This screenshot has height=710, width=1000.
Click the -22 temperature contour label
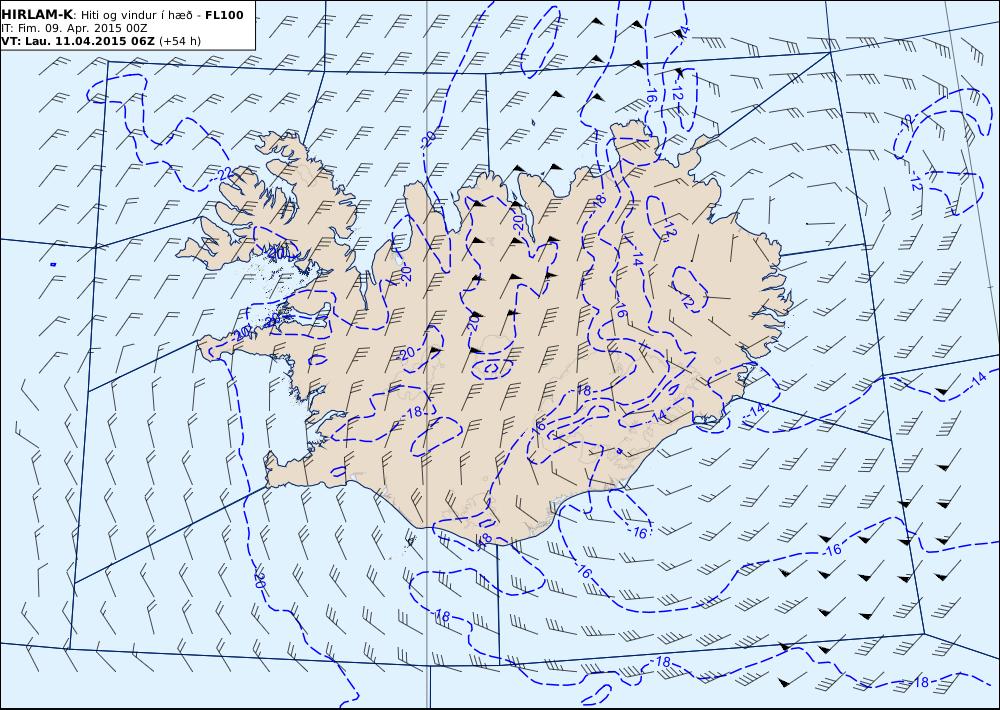tap(225, 174)
